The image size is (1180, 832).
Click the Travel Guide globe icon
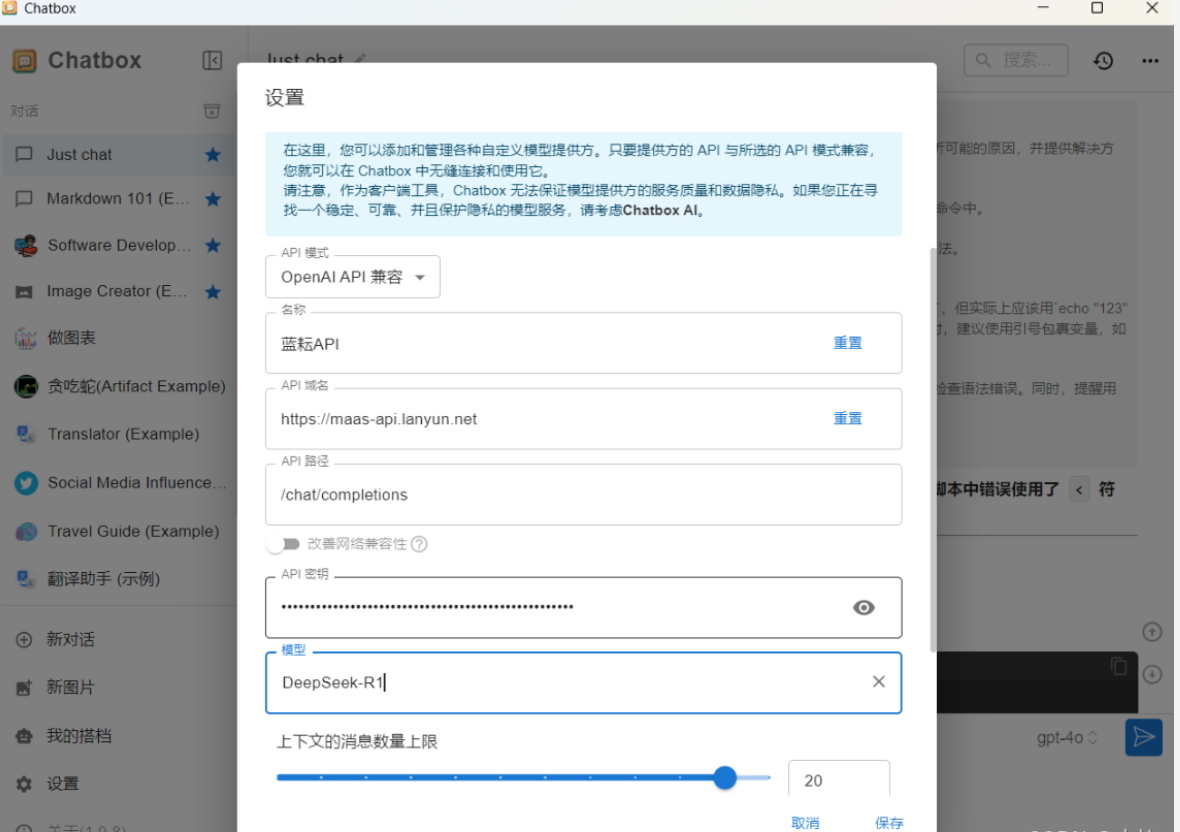pyautogui.click(x=26, y=531)
